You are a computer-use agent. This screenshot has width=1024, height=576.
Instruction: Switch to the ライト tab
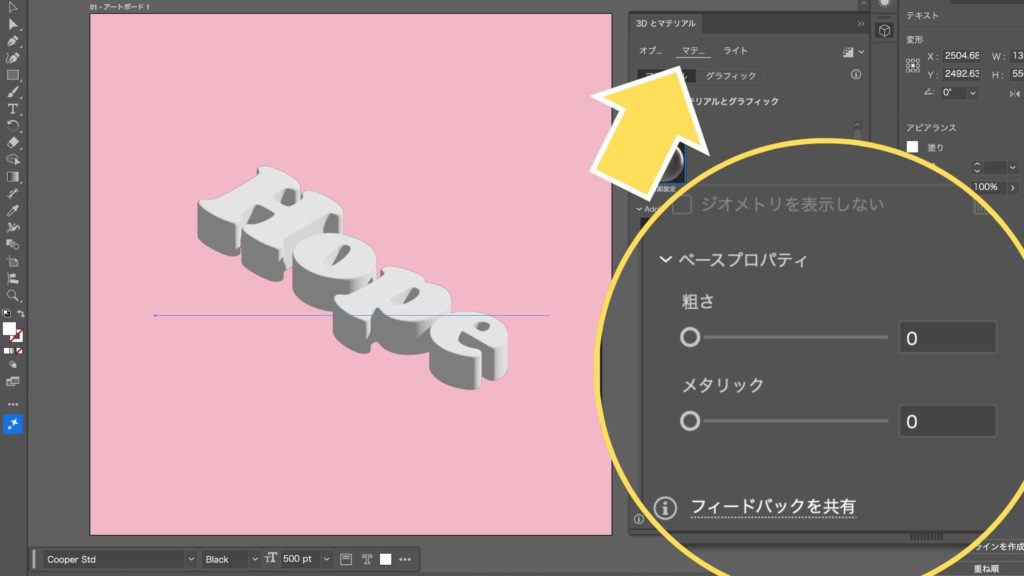pos(735,51)
